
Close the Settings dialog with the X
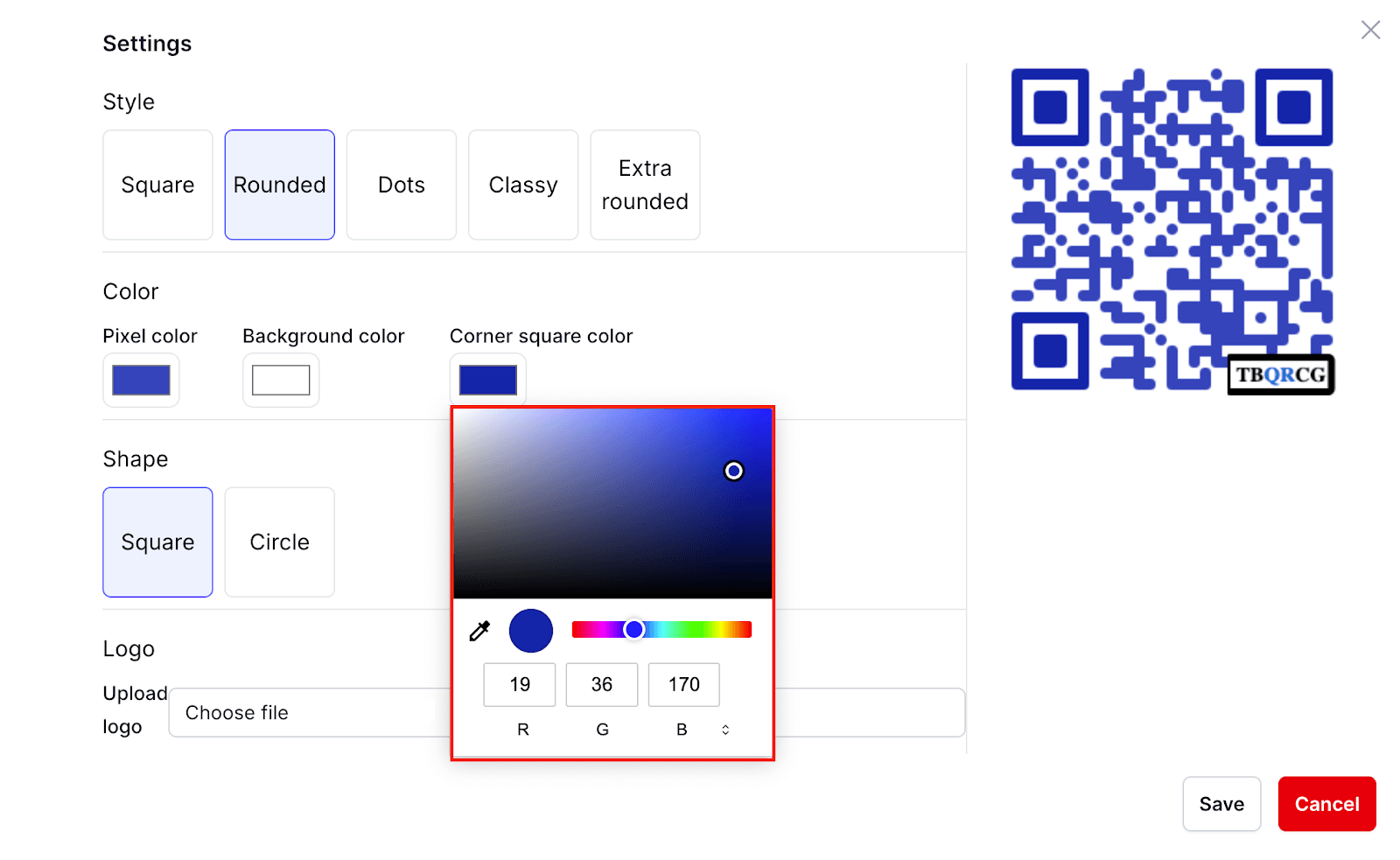(1370, 30)
